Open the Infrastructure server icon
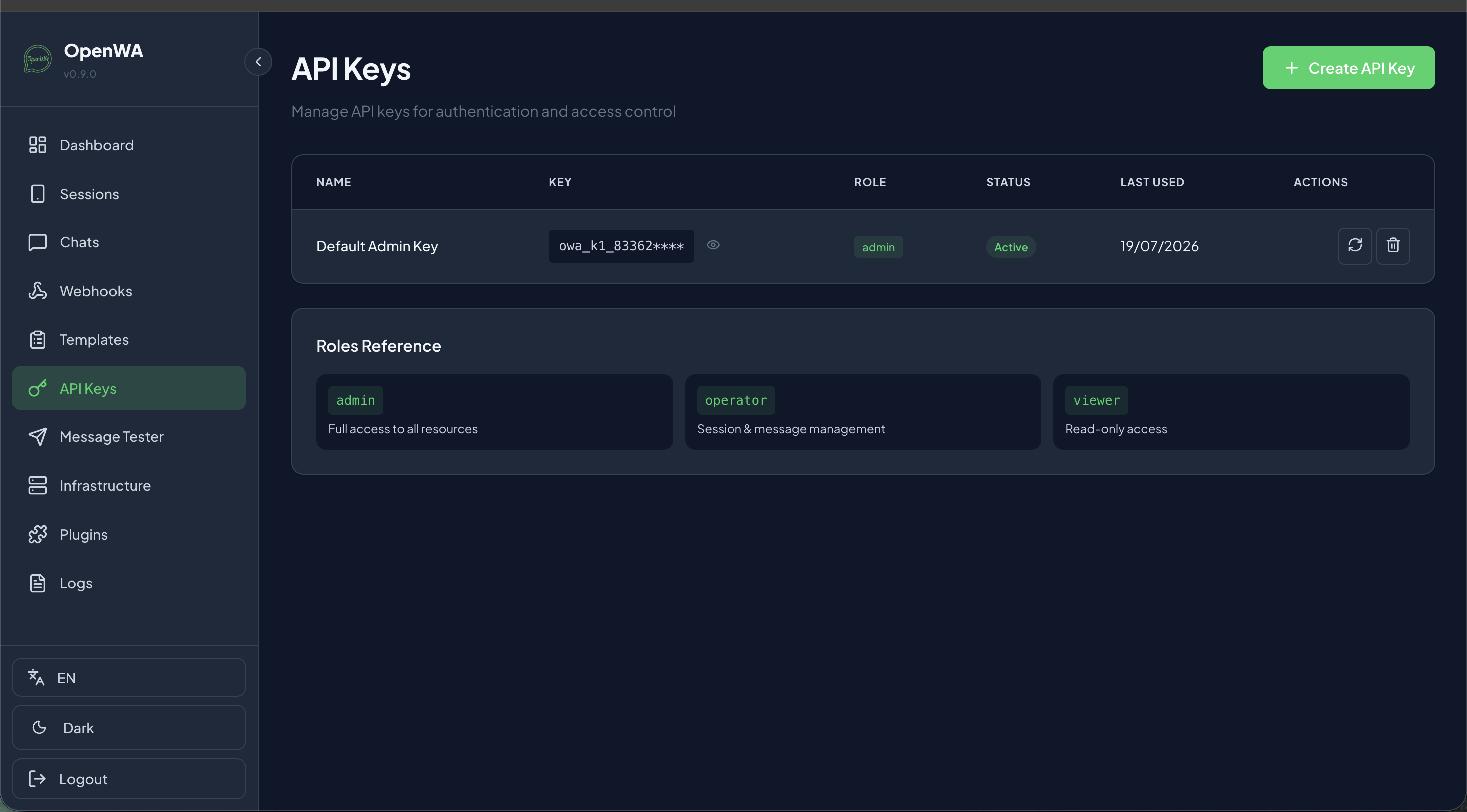This screenshot has height=812, width=1467. (x=37, y=486)
